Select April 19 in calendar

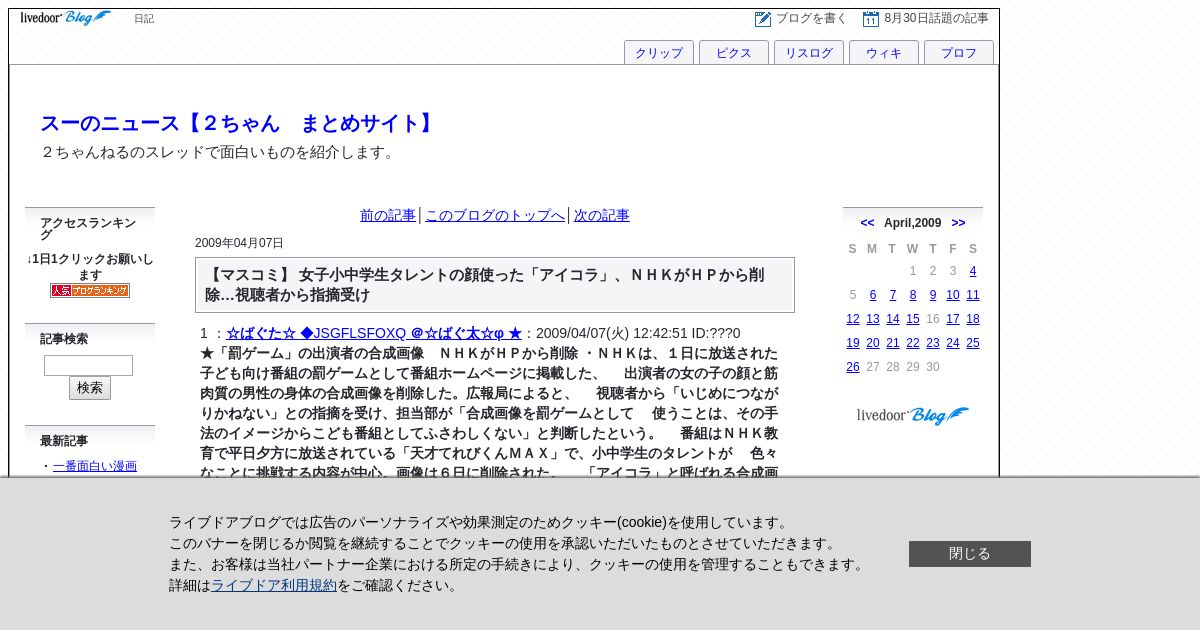(853, 343)
